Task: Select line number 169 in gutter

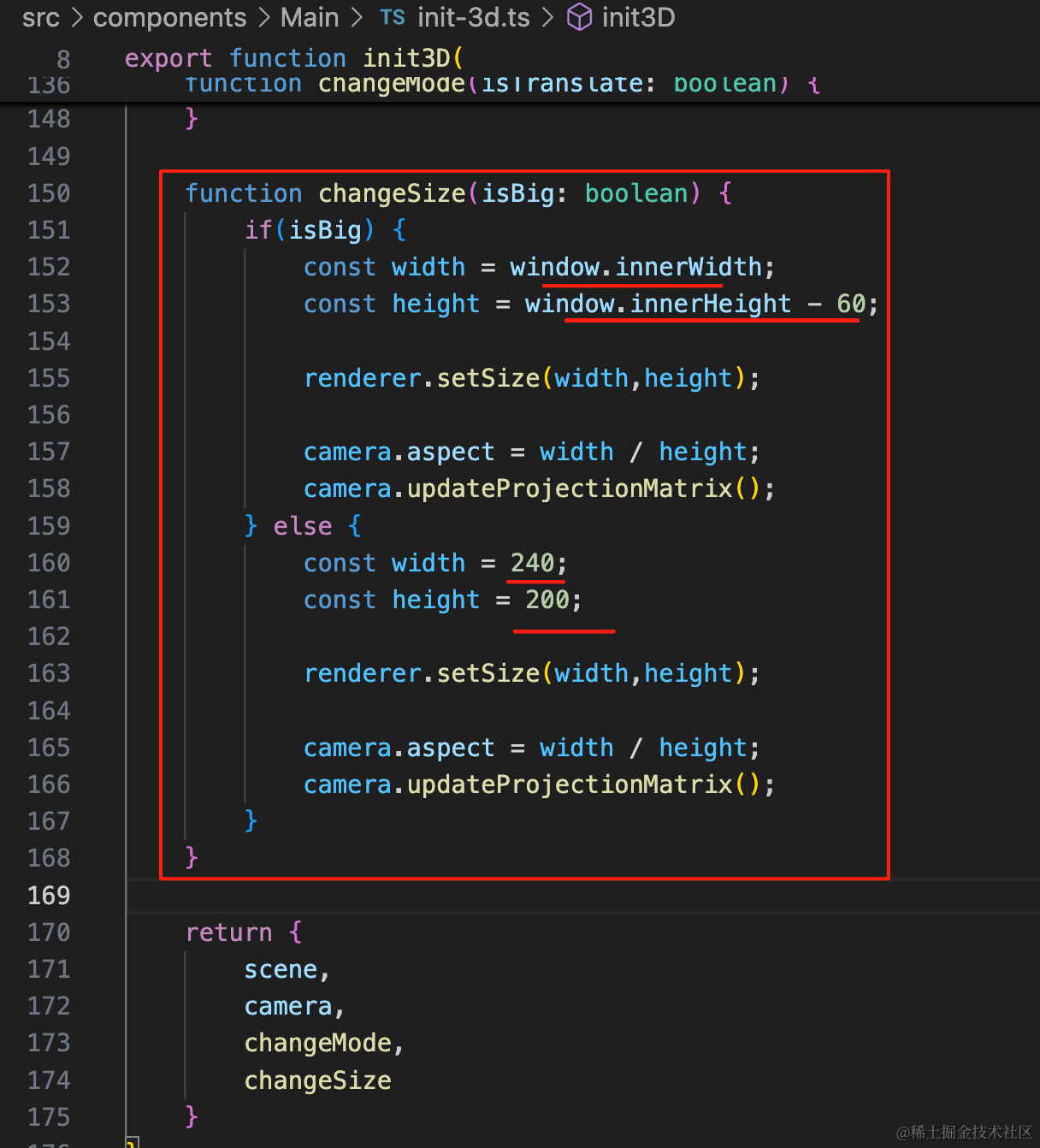Action: click(49, 896)
